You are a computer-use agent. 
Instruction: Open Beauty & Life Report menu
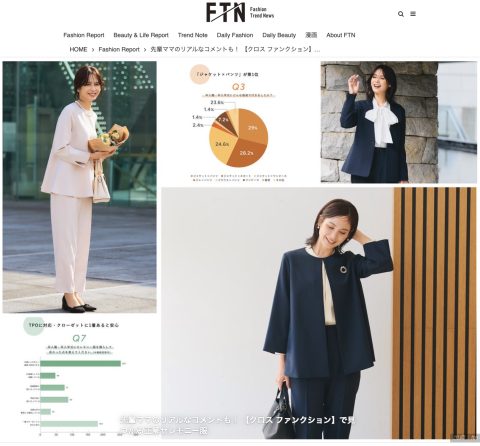click(x=141, y=35)
